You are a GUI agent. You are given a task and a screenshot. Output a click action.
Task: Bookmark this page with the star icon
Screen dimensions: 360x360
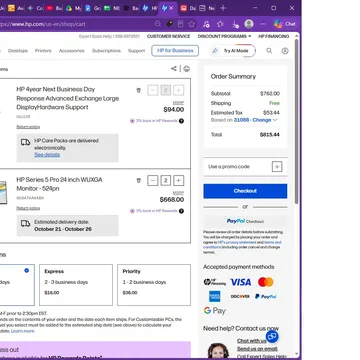tap(192, 24)
